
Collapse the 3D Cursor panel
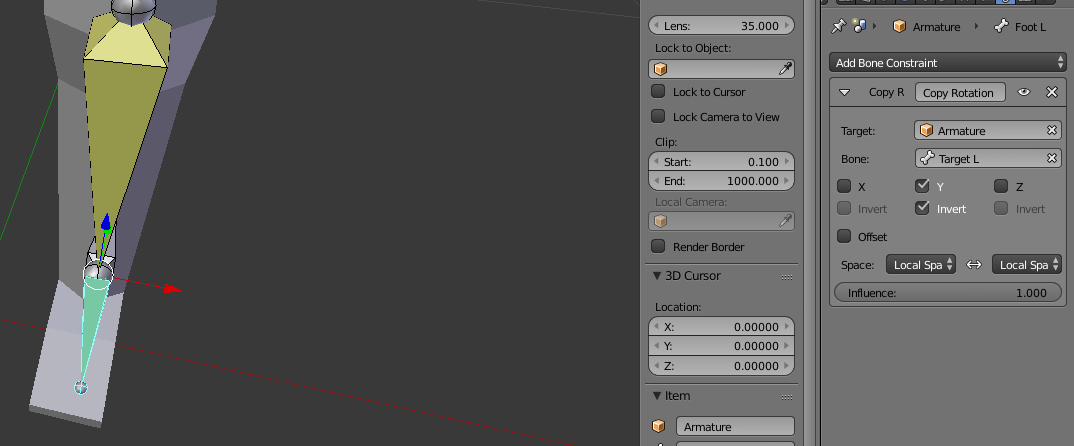click(657, 275)
